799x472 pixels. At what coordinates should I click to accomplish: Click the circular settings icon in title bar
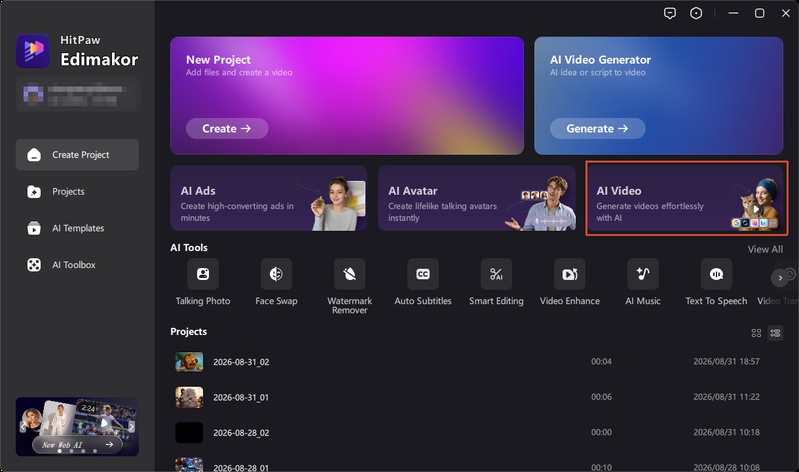click(x=696, y=13)
